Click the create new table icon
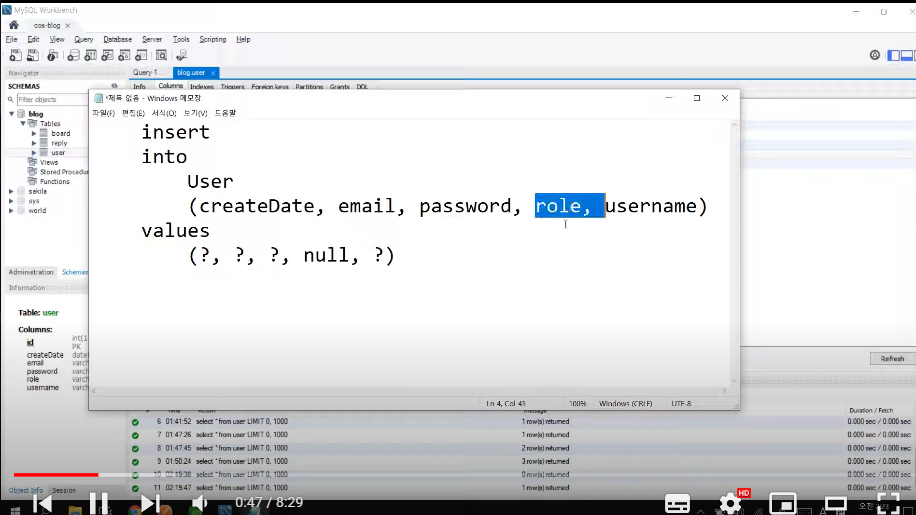 tap(91, 55)
